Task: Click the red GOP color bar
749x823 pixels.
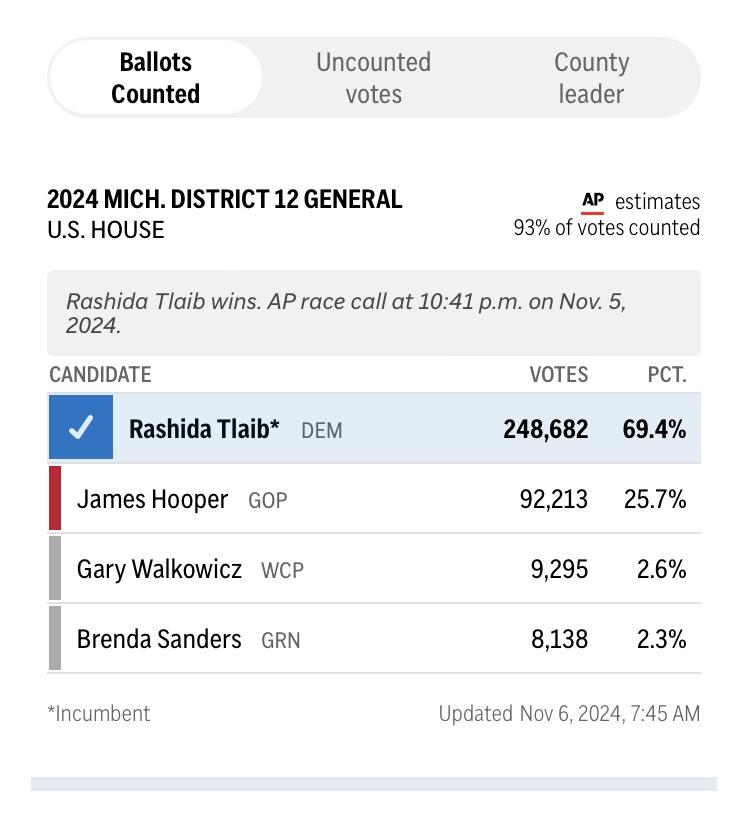Action: pos(54,498)
